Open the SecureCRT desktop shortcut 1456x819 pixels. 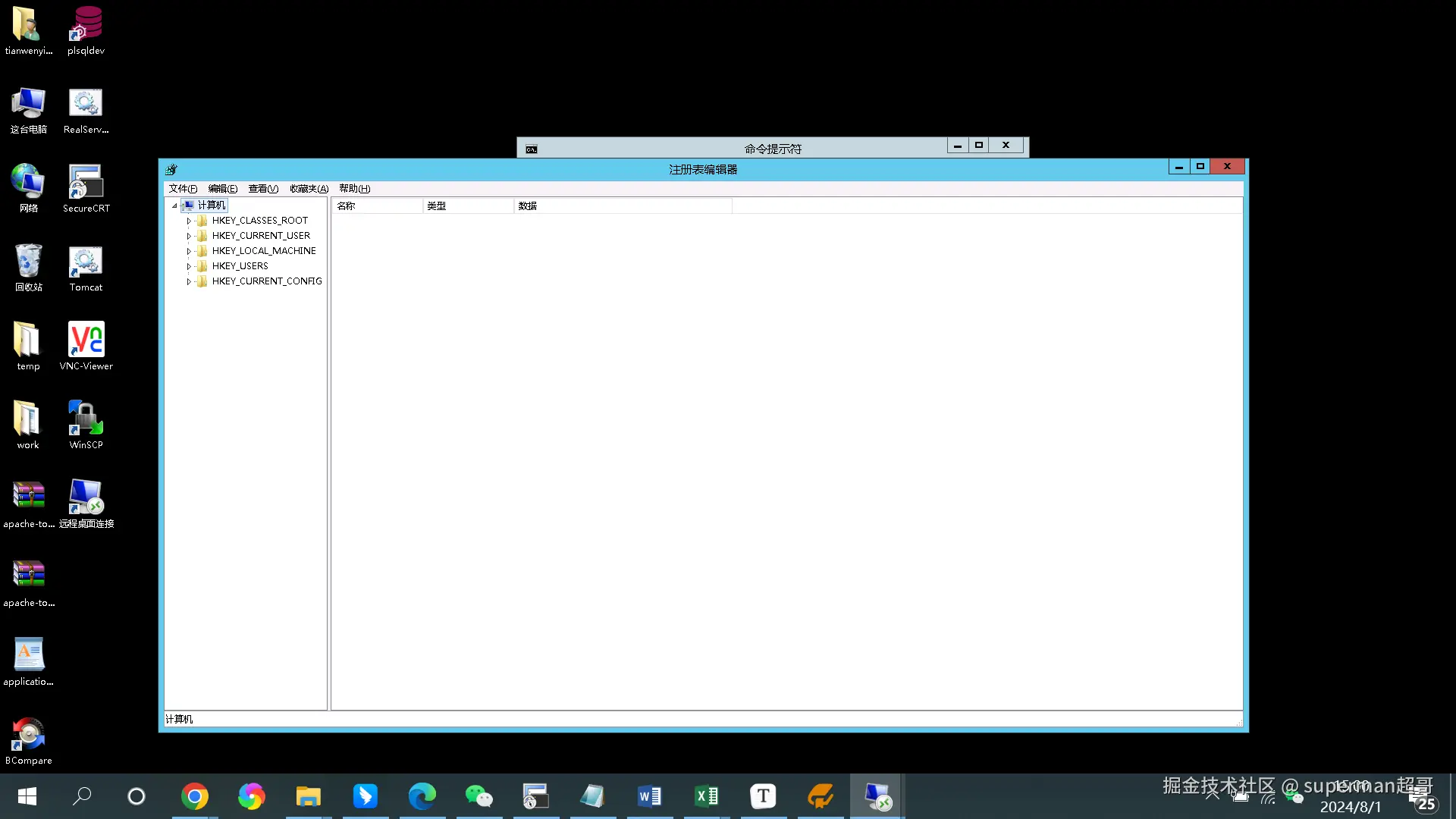[86, 184]
